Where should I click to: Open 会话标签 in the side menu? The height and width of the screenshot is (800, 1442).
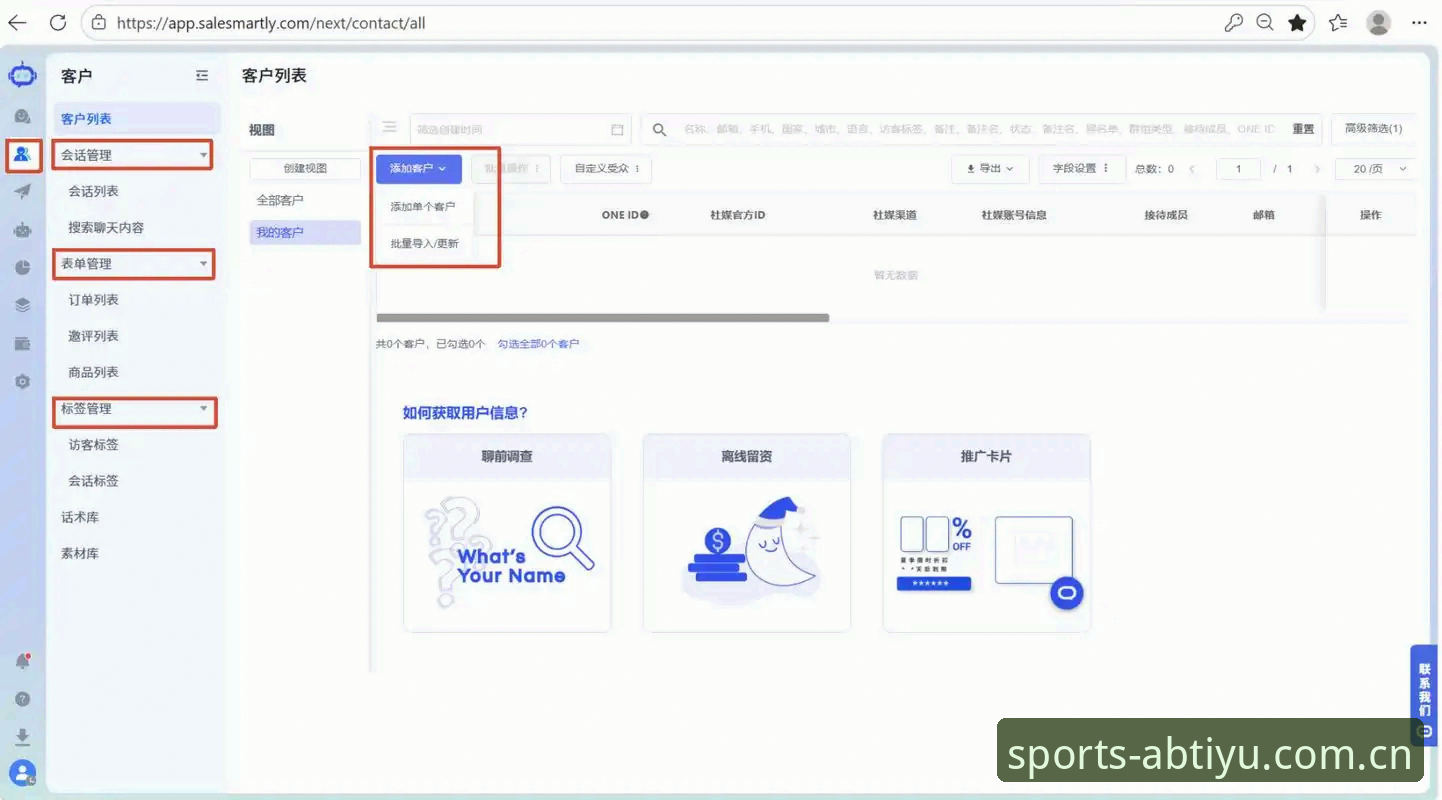pos(94,481)
